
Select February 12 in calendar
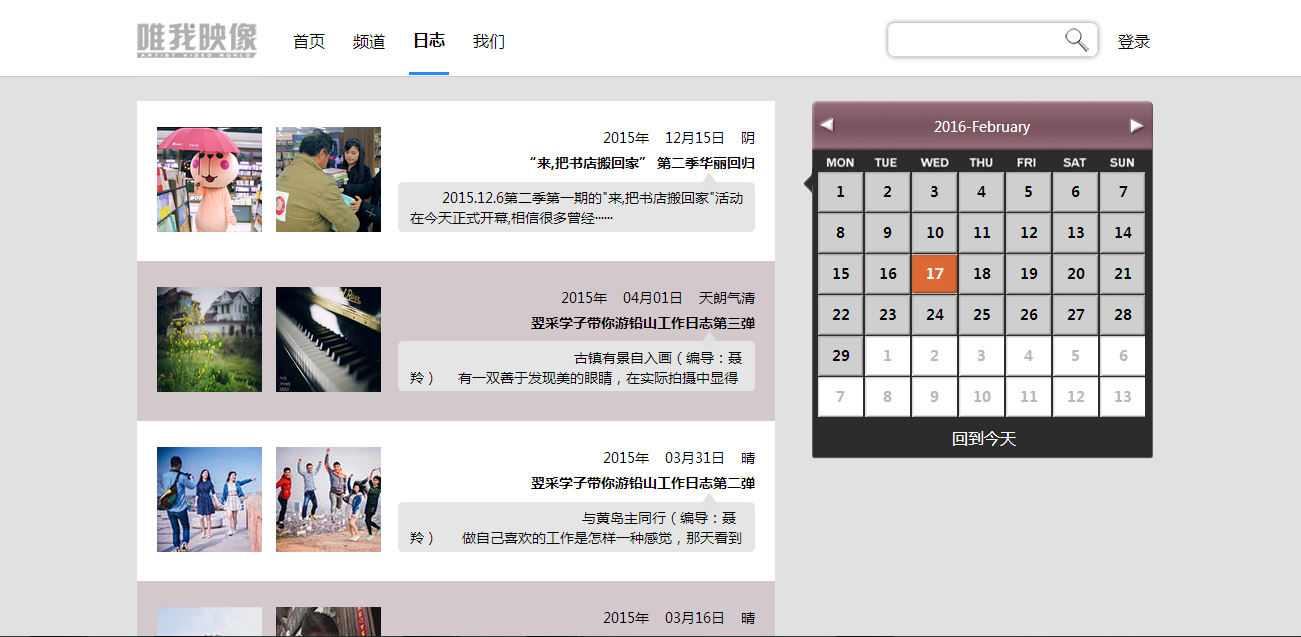1029,233
